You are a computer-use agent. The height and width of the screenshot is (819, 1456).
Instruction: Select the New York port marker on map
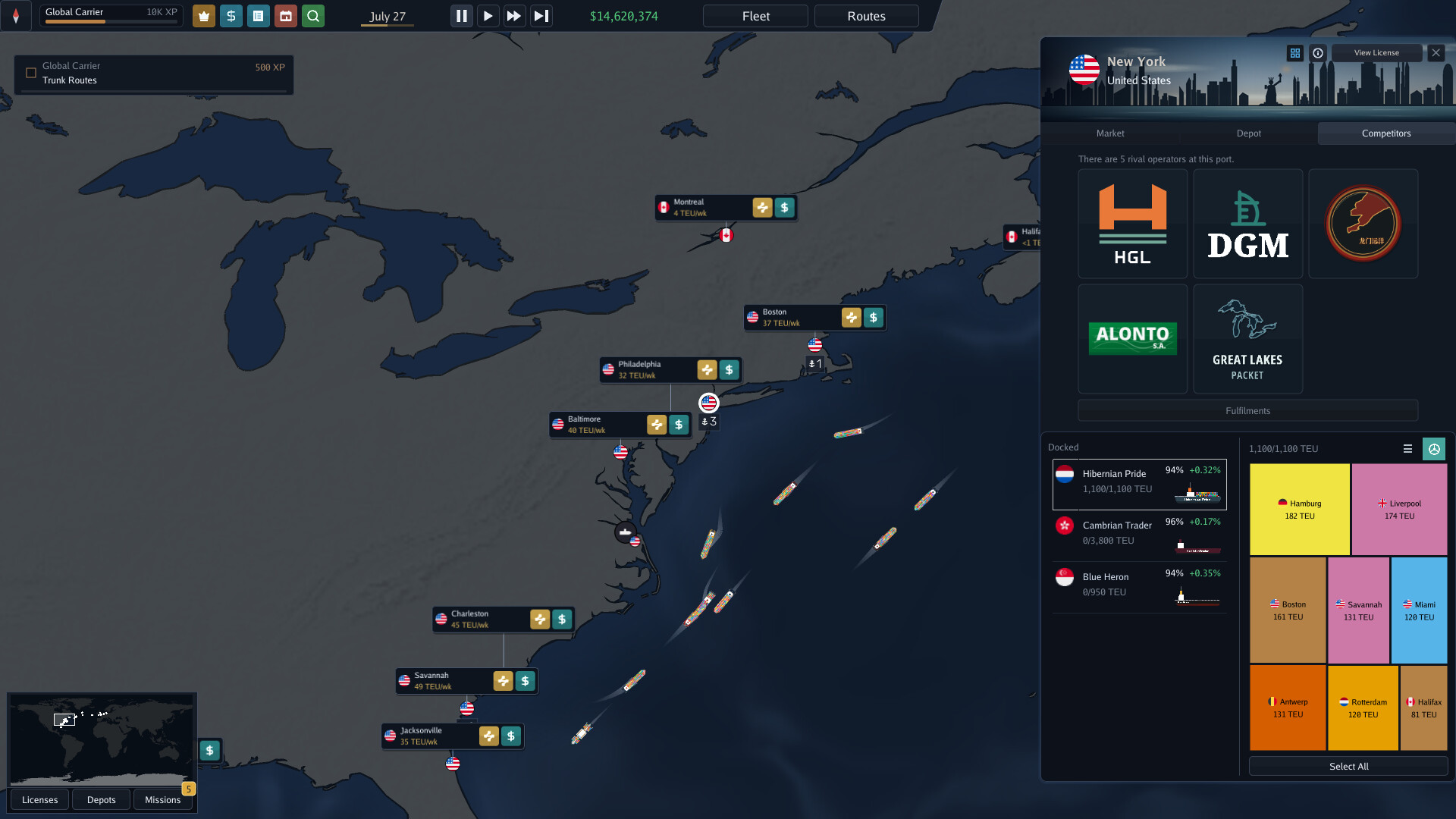point(709,403)
